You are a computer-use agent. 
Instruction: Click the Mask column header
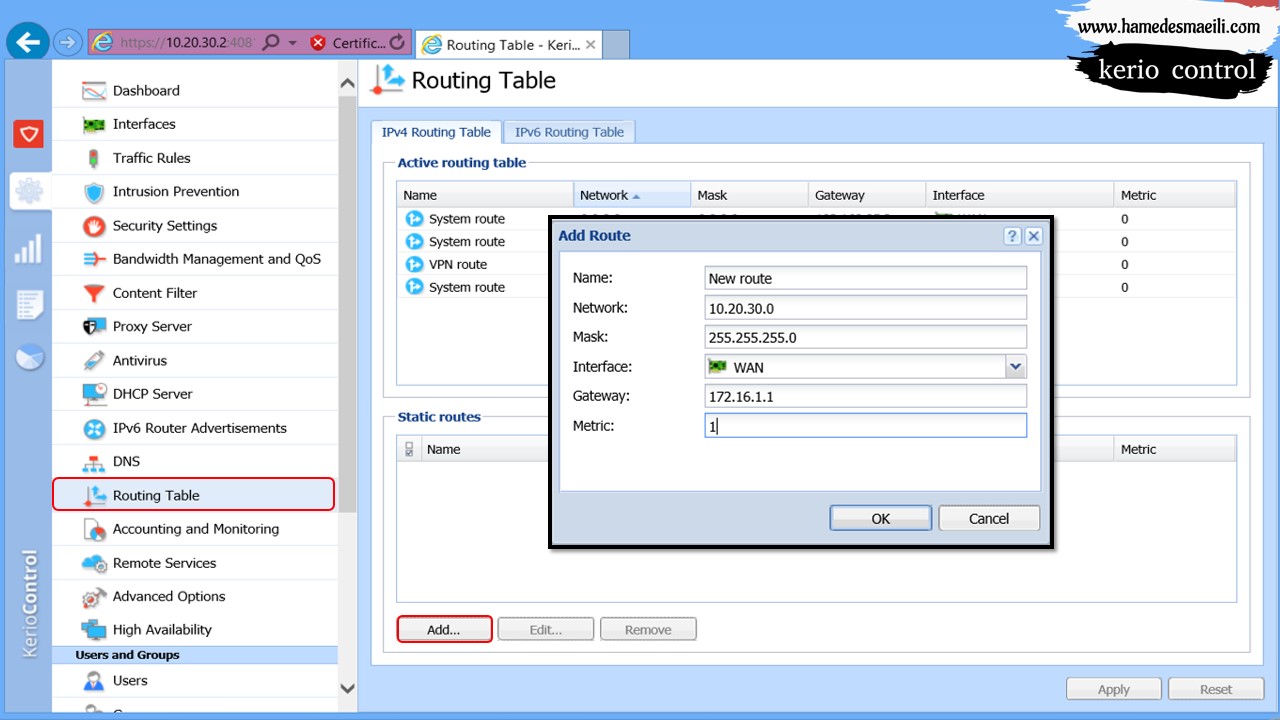click(x=749, y=195)
